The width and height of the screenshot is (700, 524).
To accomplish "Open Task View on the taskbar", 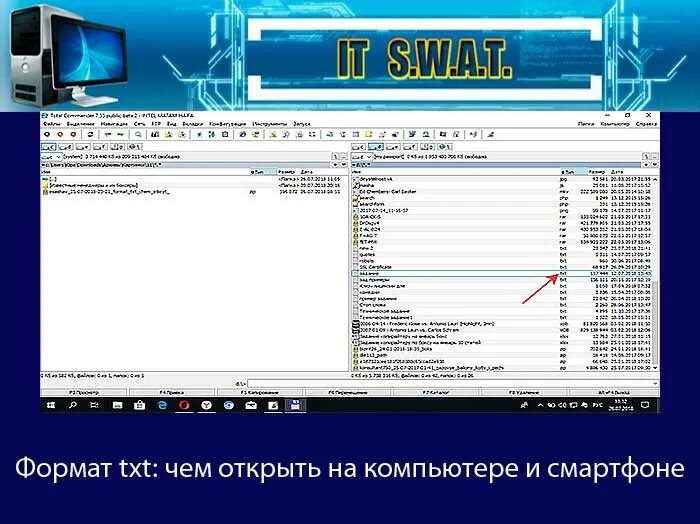I will click(94, 405).
